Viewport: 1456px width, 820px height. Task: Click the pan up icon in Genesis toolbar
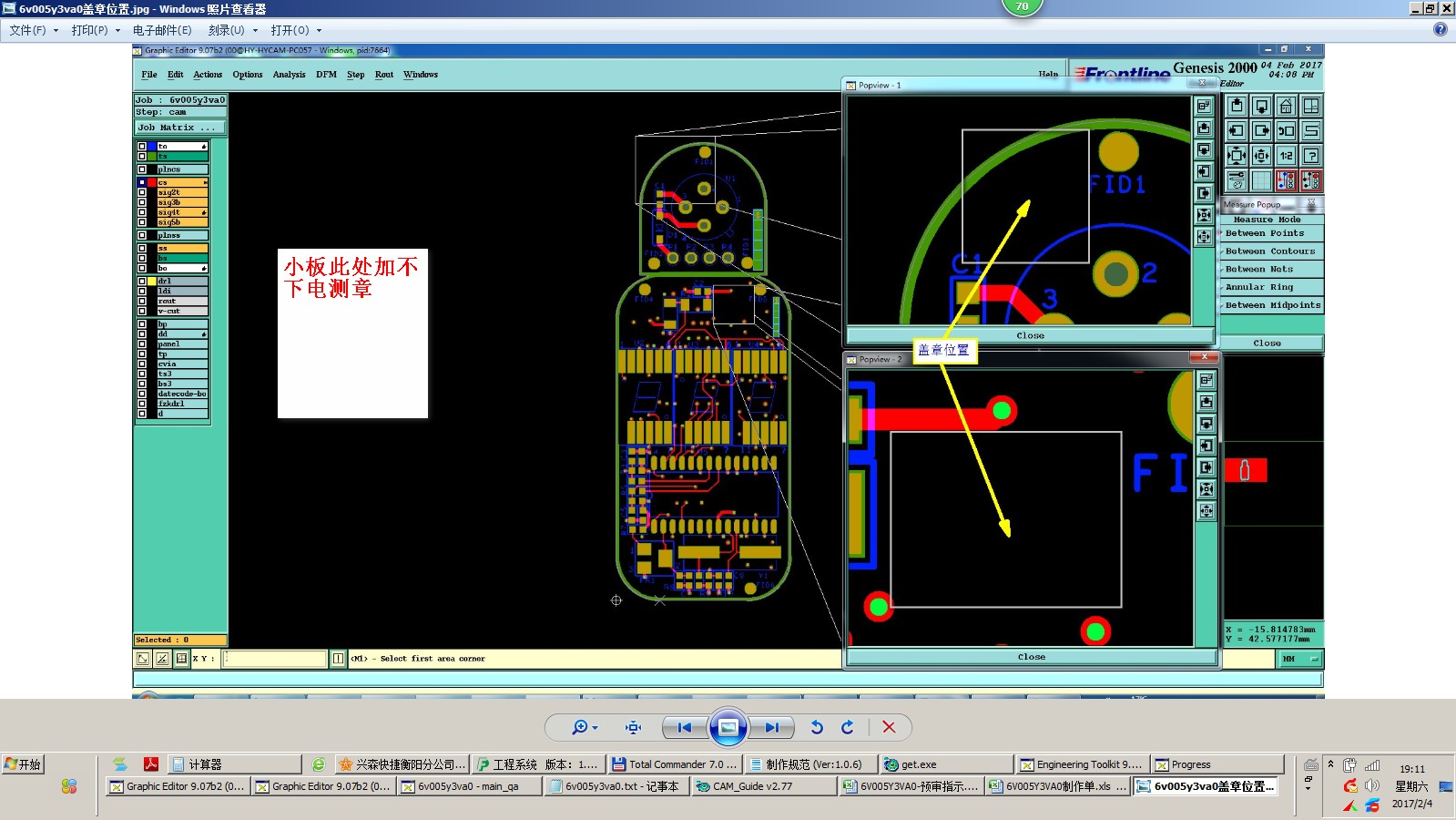point(1236,106)
